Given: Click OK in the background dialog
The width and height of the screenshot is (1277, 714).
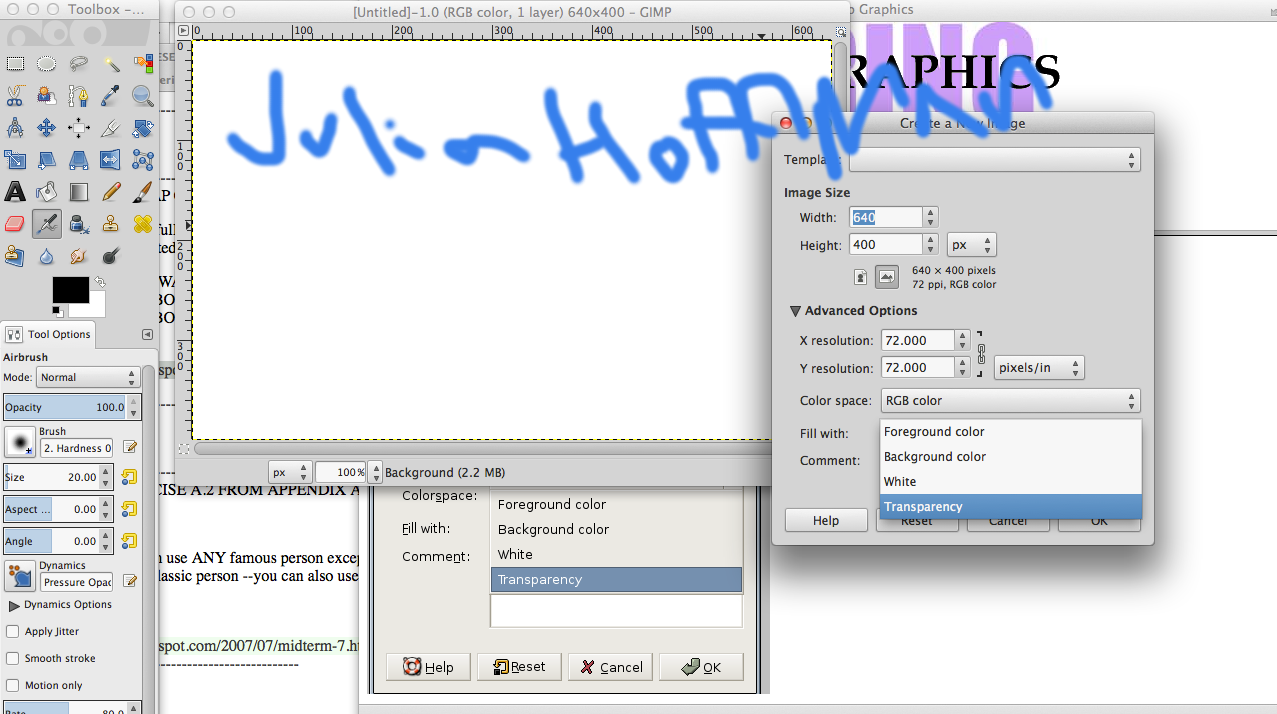Looking at the screenshot, I should point(700,667).
